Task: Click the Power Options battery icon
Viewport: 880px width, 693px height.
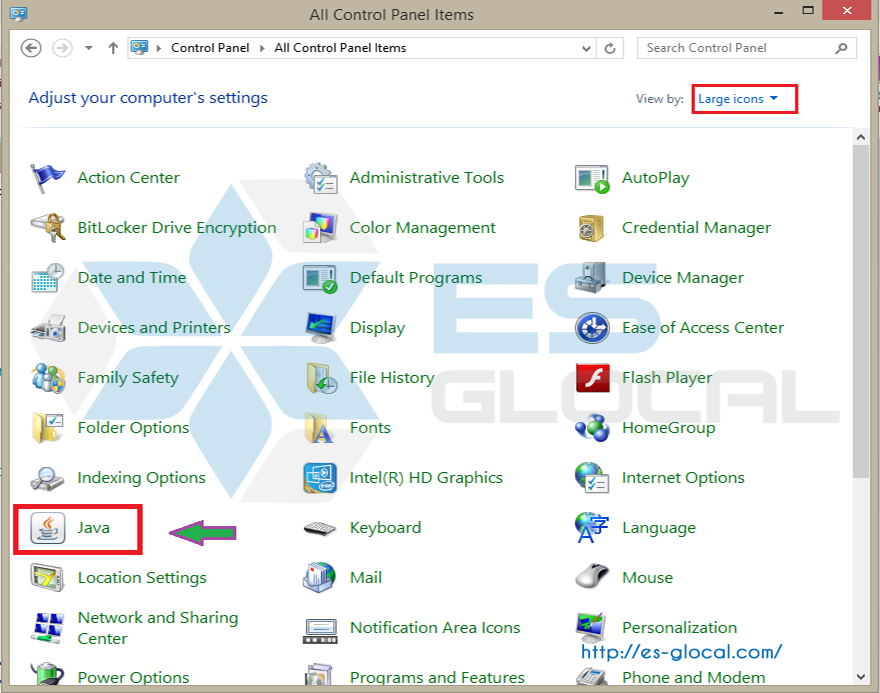Action: 47,673
